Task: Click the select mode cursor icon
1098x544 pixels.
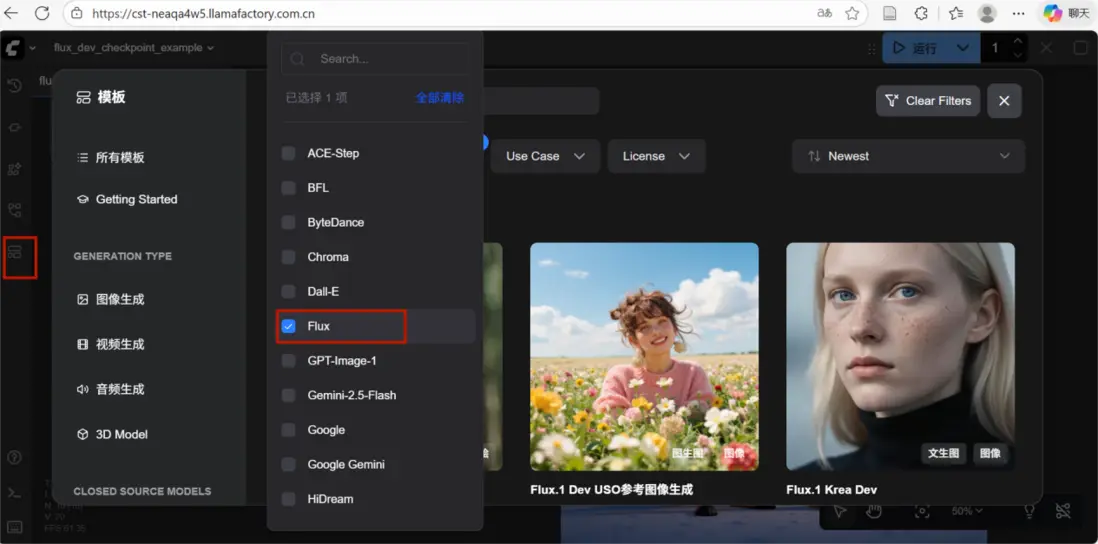Action: click(x=839, y=511)
